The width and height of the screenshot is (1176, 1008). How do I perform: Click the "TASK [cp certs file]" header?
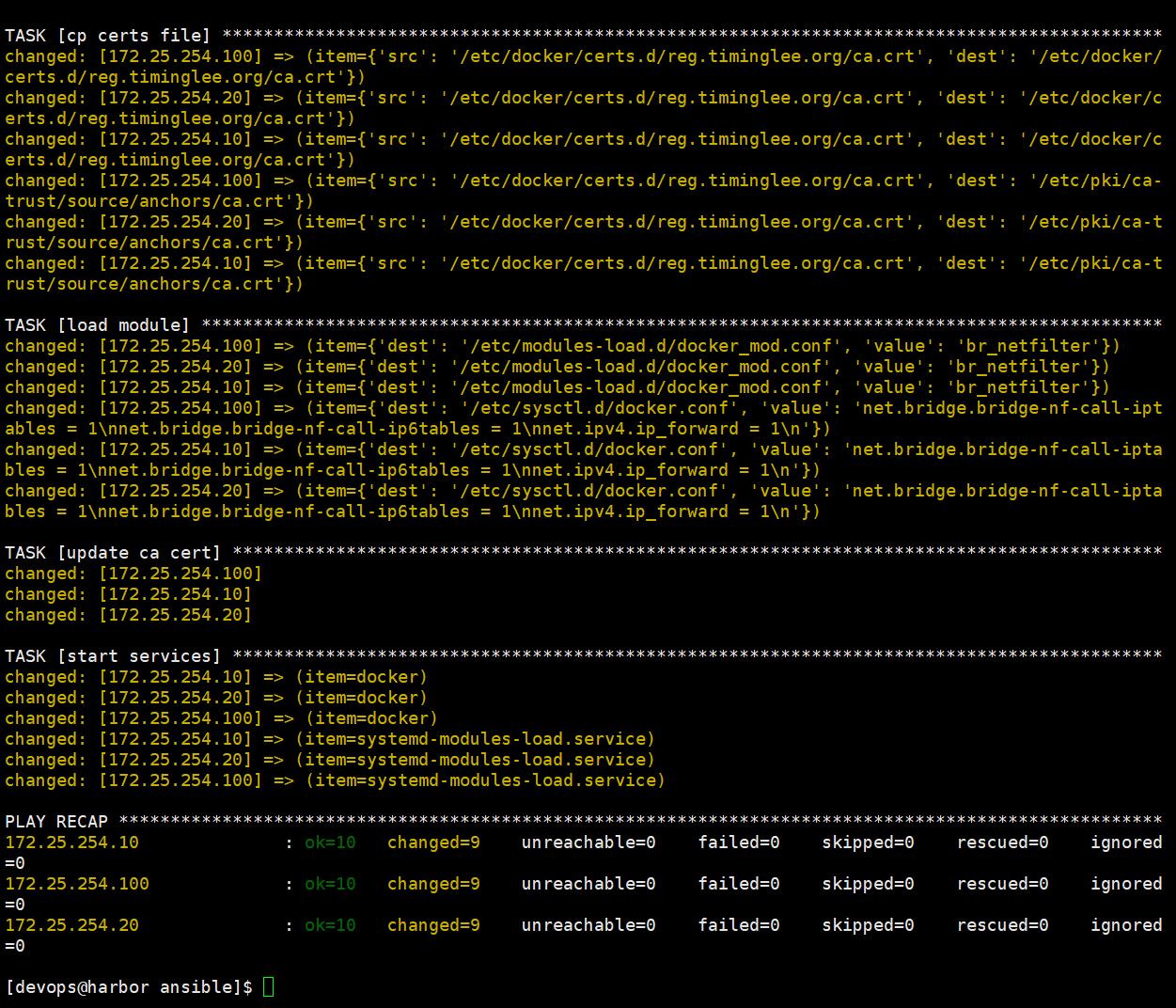(x=108, y=36)
